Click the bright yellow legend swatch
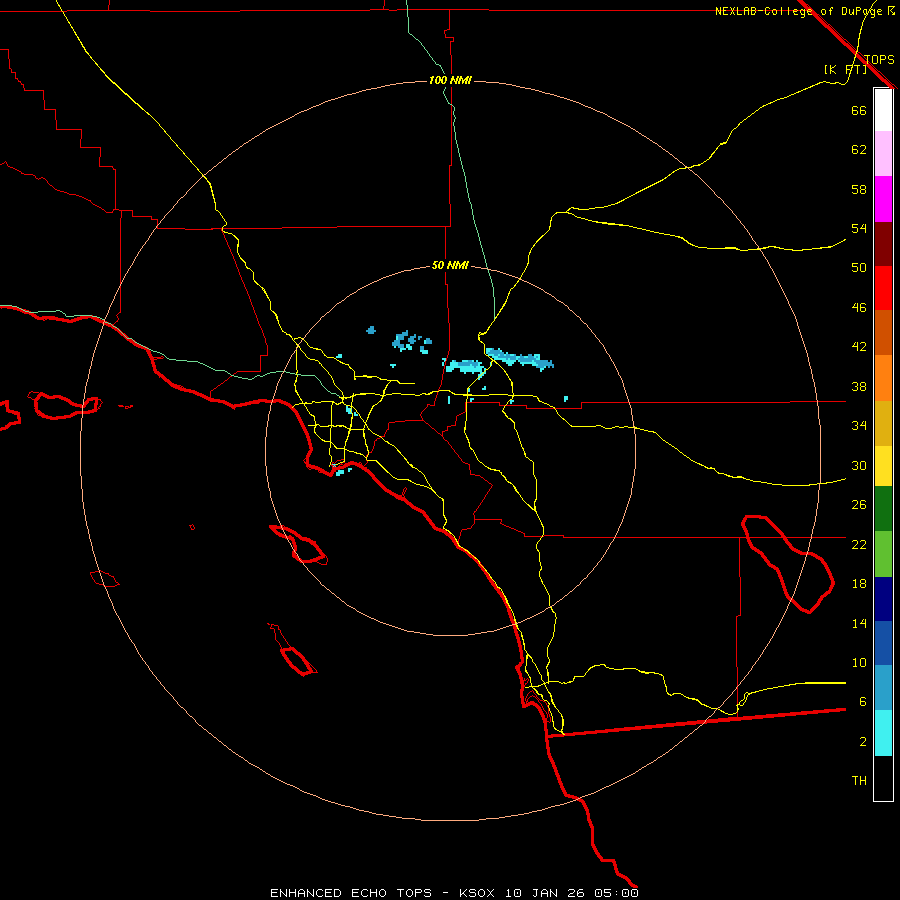Viewport: 900px width, 900px height. click(883, 466)
